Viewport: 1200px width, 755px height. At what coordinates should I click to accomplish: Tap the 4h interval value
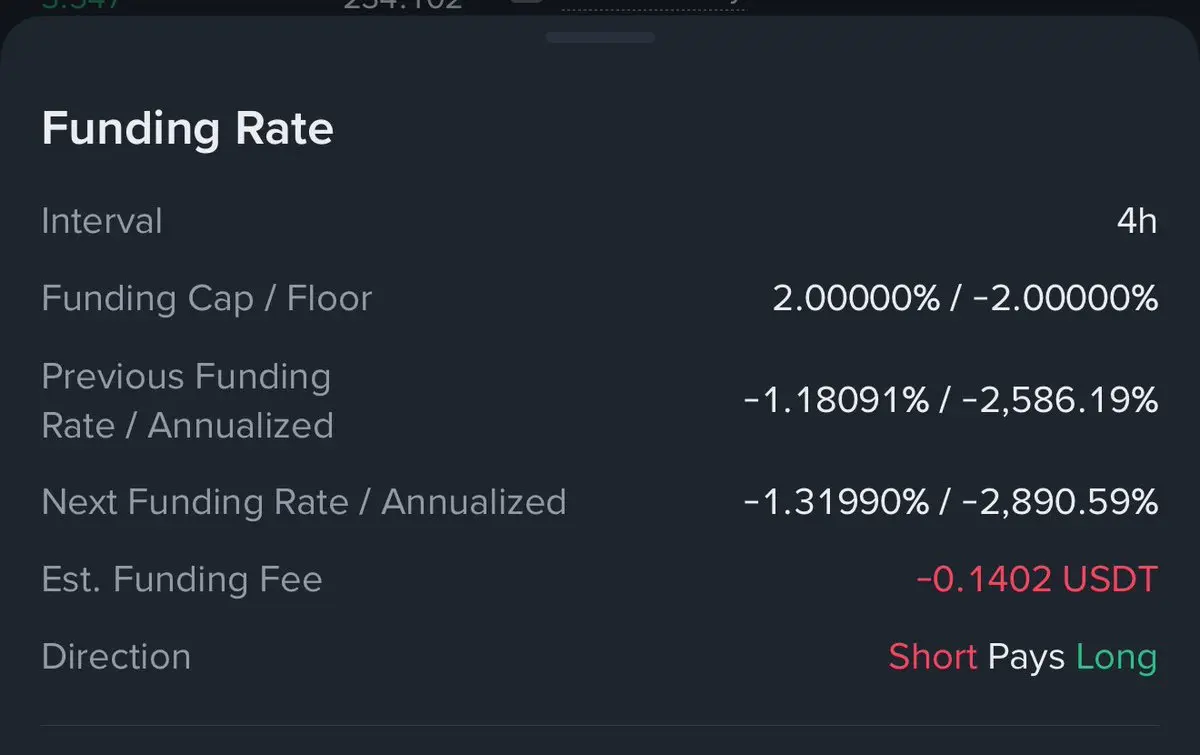tap(1136, 221)
